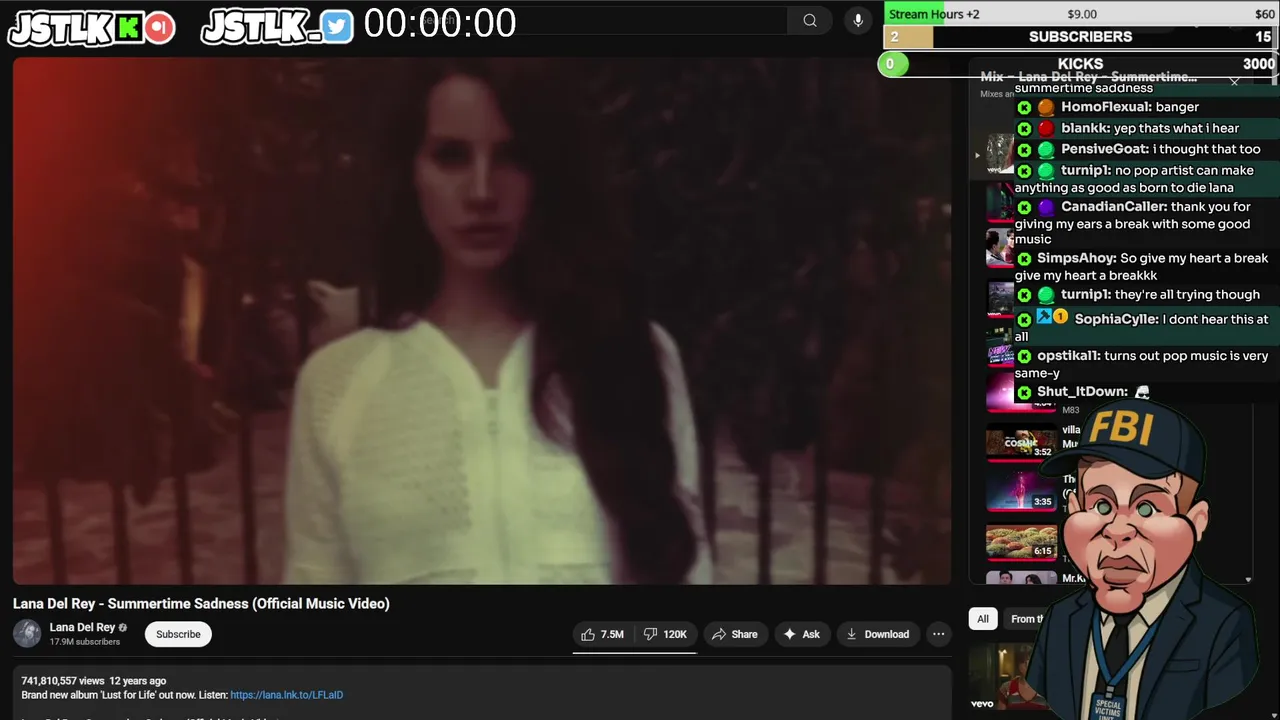Click the 741,810,557 views text

click(x=63, y=681)
